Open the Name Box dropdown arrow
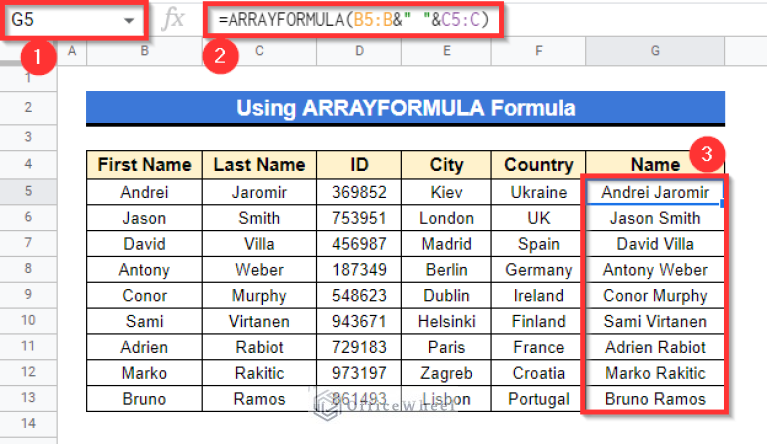The width and height of the screenshot is (767, 444). [x=129, y=21]
